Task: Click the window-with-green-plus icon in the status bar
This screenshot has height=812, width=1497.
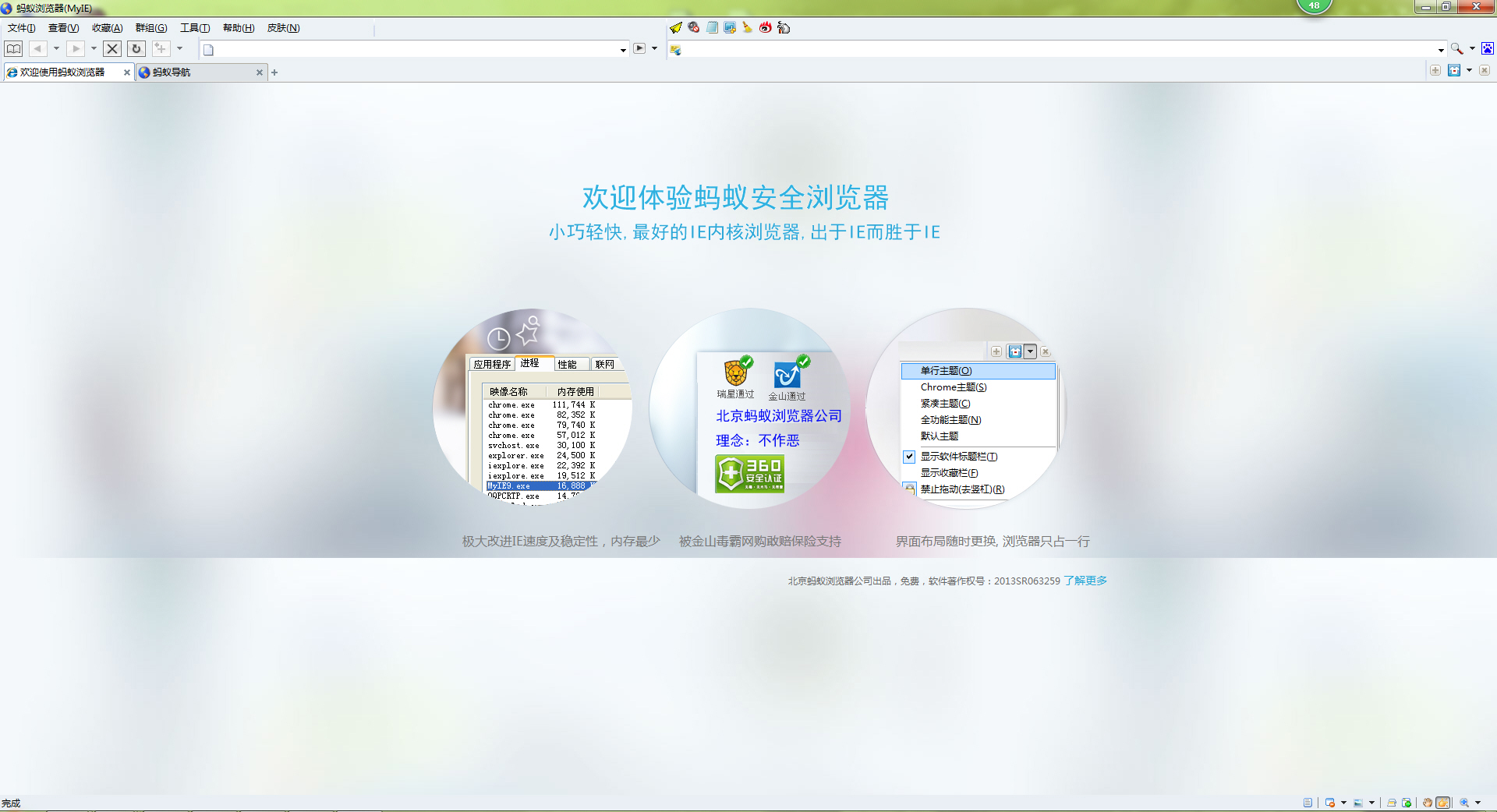Action: (x=1407, y=803)
